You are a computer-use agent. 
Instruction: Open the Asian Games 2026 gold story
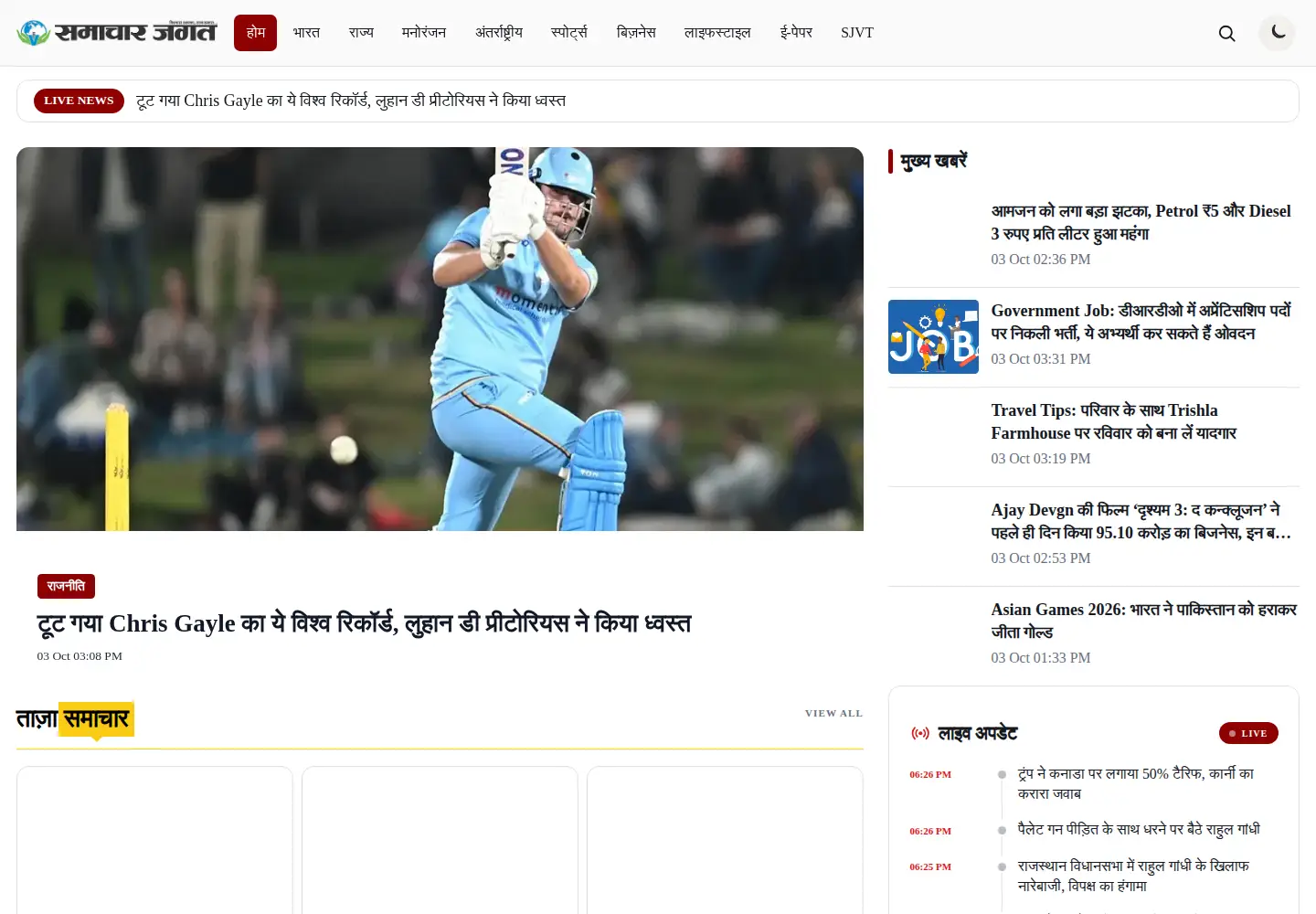1144,621
